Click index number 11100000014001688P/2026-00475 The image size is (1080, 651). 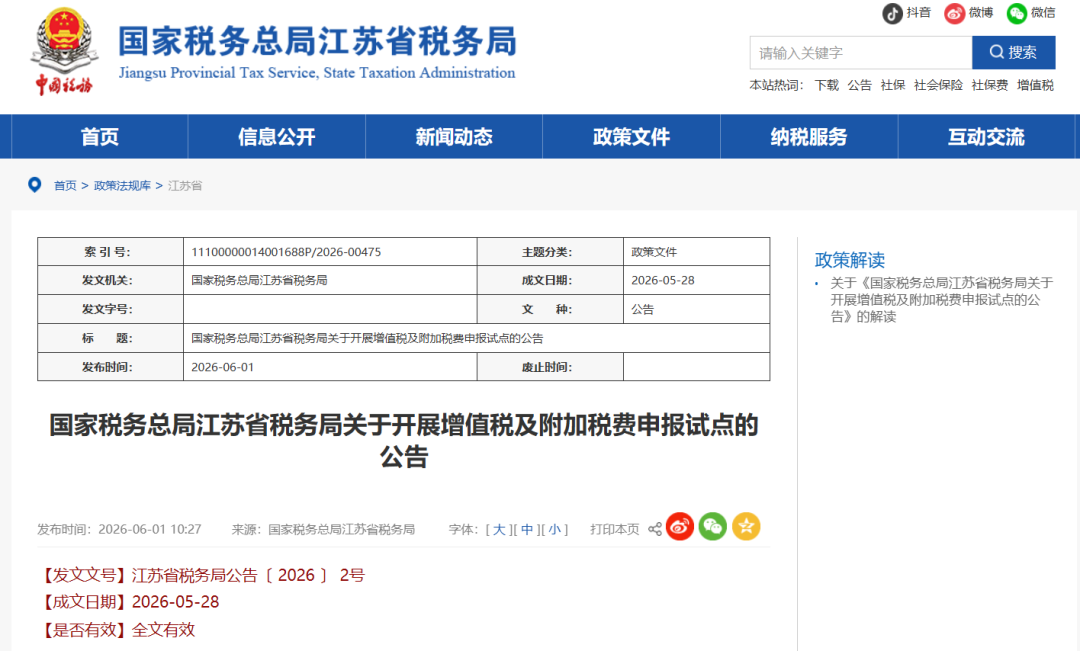click(286, 252)
